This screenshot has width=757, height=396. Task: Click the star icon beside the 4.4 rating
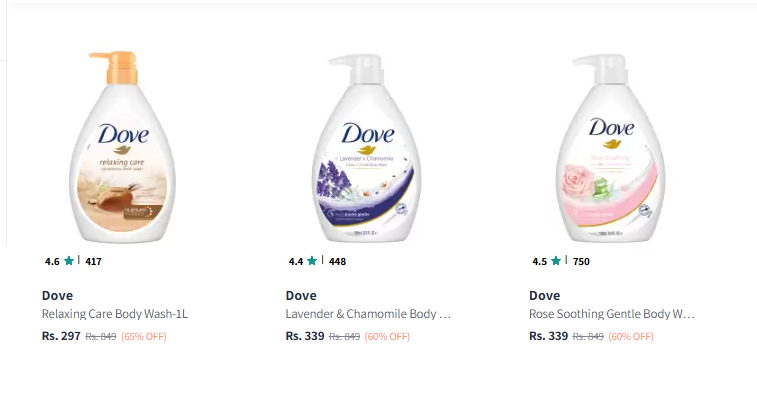click(312, 261)
